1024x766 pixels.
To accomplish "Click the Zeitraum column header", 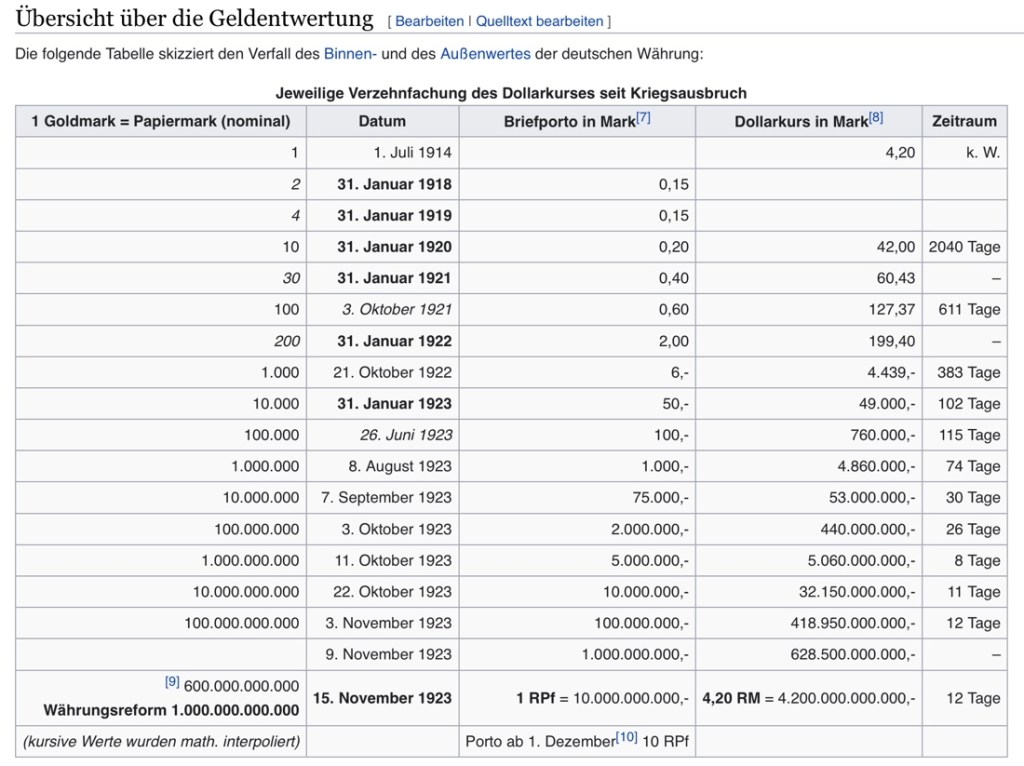I will [x=964, y=121].
